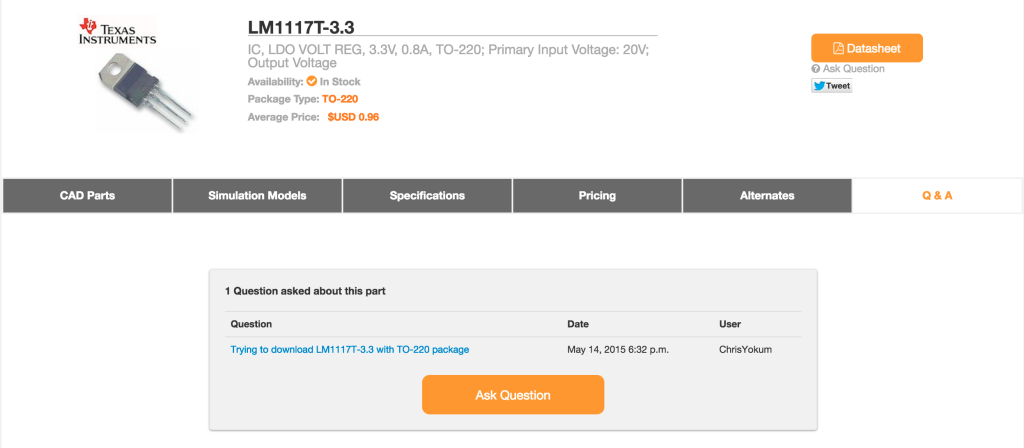Click the Twitter bird icon on Tweet

[819, 86]
